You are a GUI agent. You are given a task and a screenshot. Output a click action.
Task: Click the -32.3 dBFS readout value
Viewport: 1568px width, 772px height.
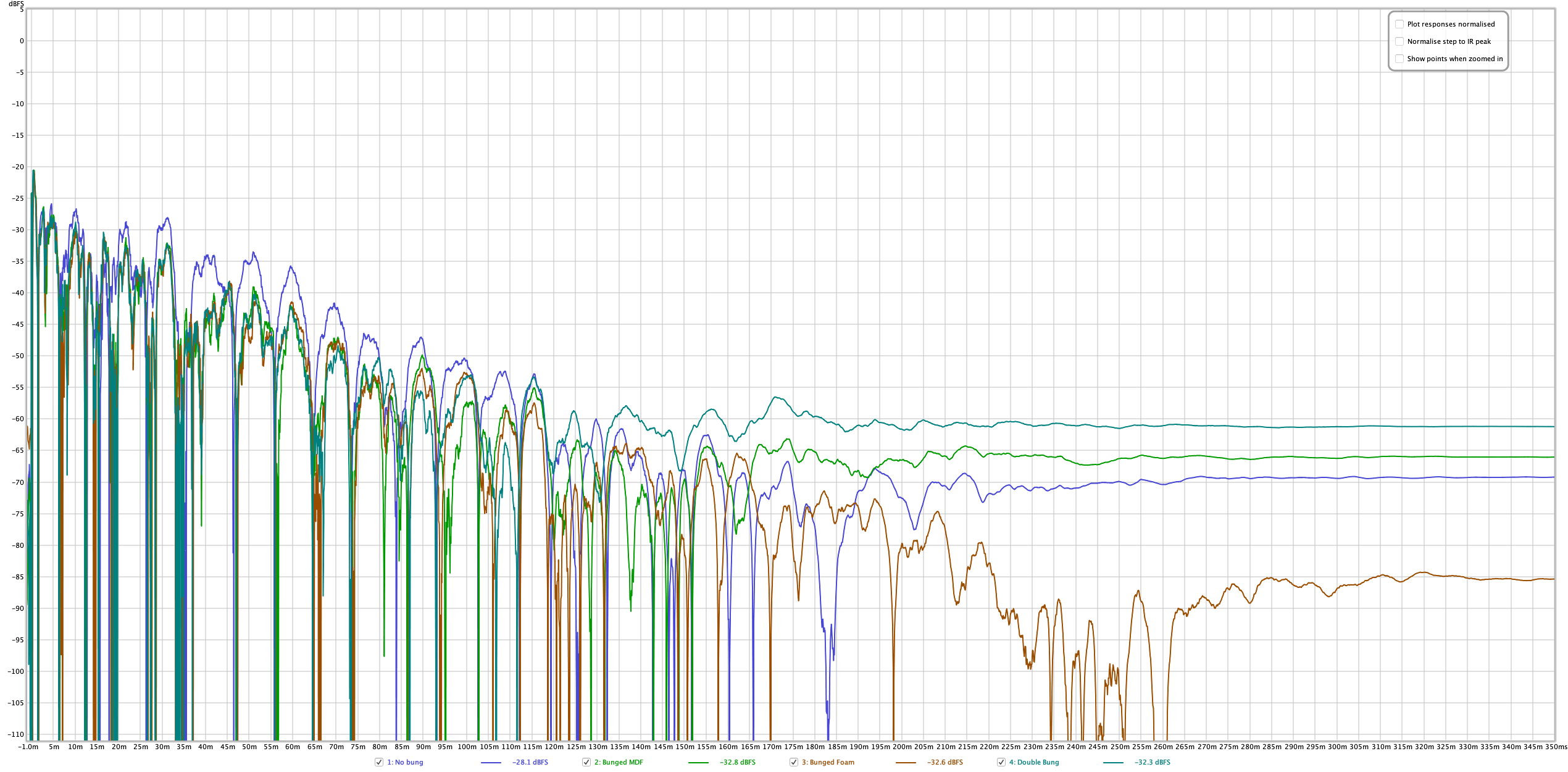[1153, 762]
